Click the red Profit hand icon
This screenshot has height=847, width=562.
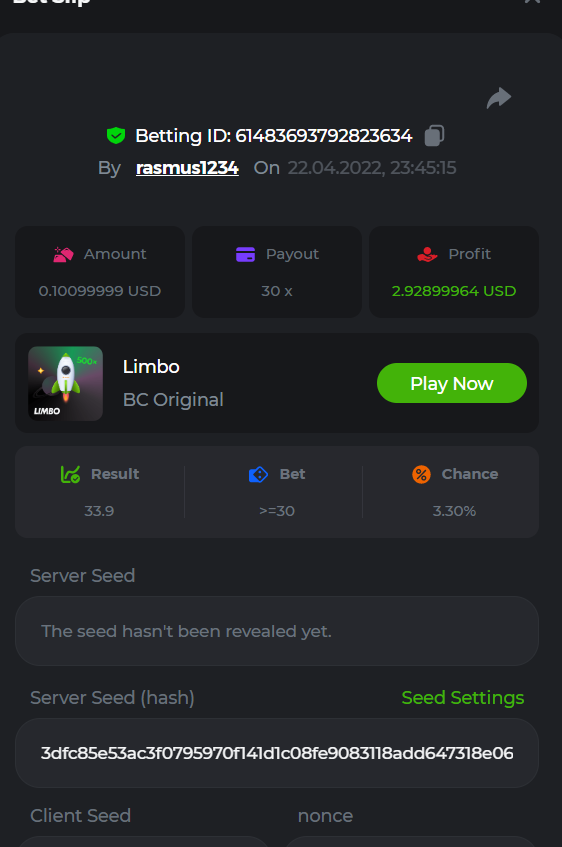(x=427, y=254)
